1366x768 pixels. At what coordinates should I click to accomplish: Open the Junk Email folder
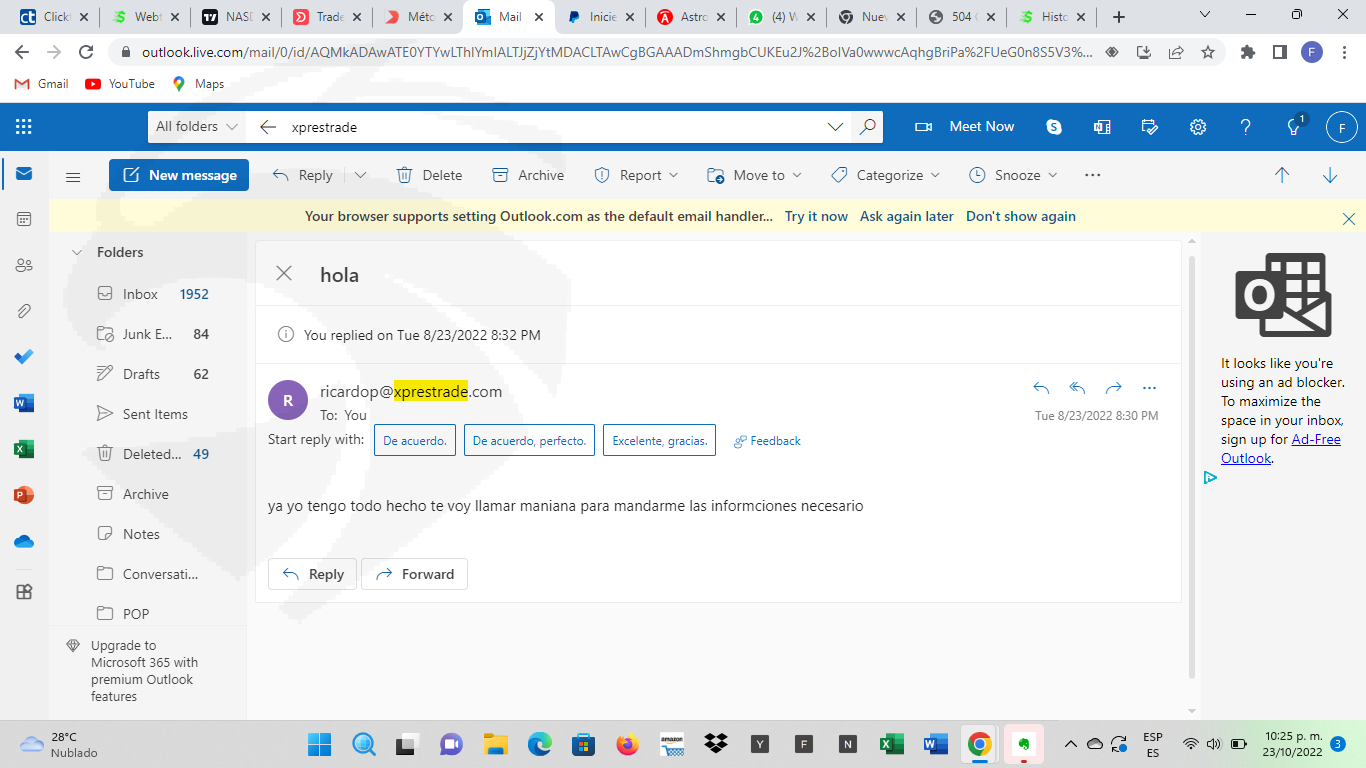148,334
